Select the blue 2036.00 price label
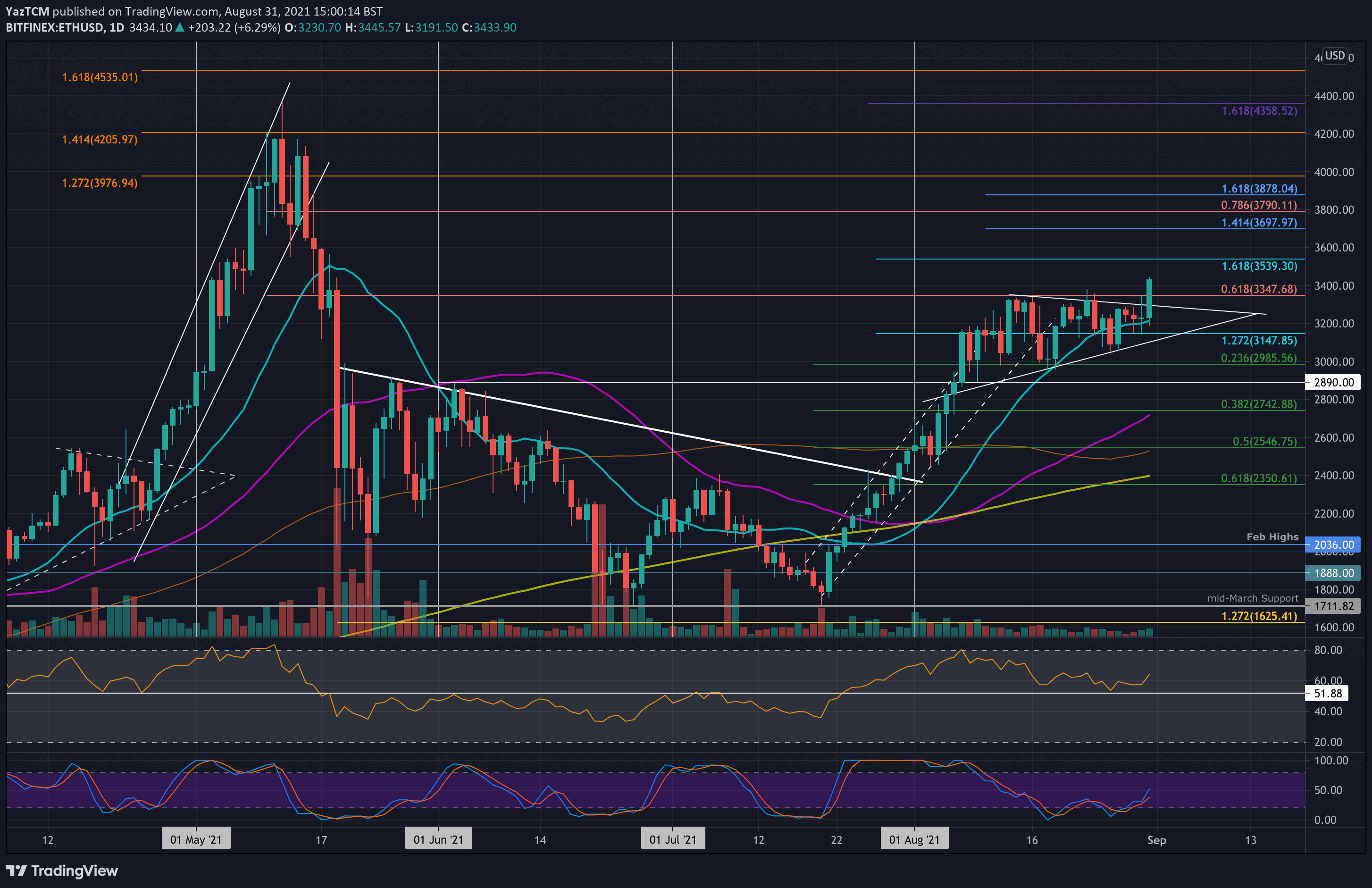 (1333, 545)
